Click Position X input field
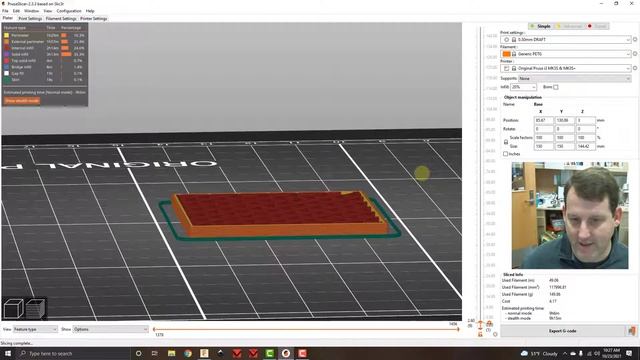Image resolution: width=640 pixels, height=360 pixels. pos(543,120)
